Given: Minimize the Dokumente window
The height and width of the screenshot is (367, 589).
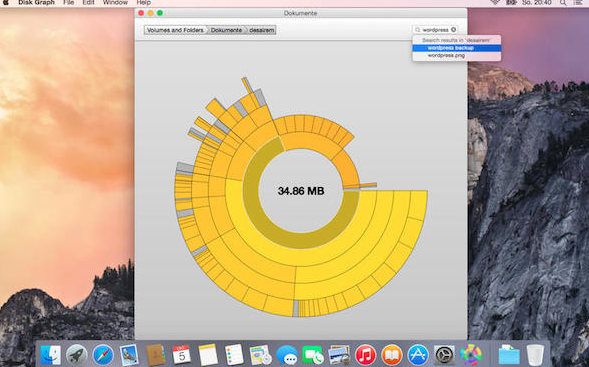Looking at the screenshot, I should pyautogui.click(x=150, y=13).
